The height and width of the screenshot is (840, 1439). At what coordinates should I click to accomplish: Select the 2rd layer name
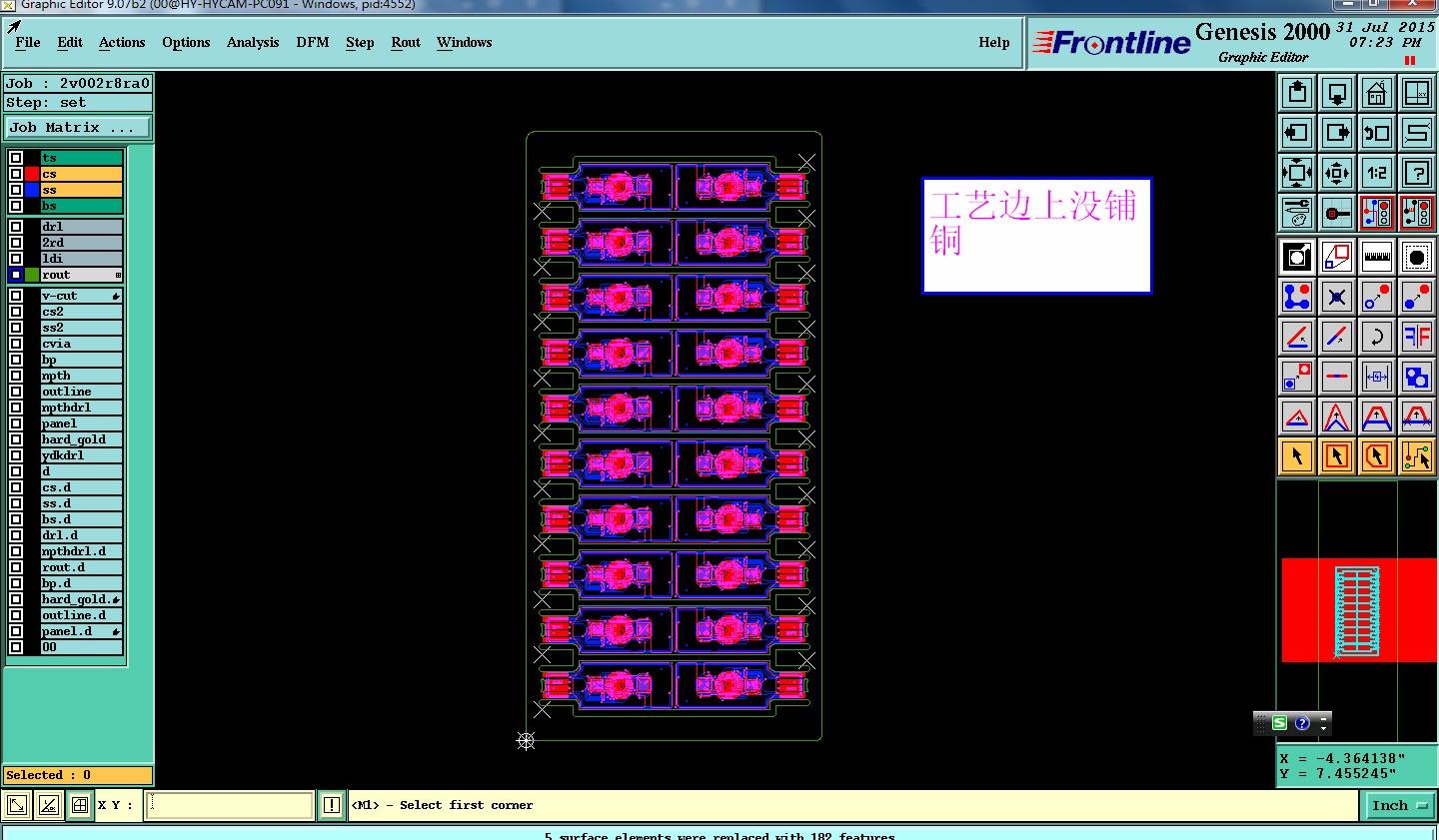click(x=82, y=243)
